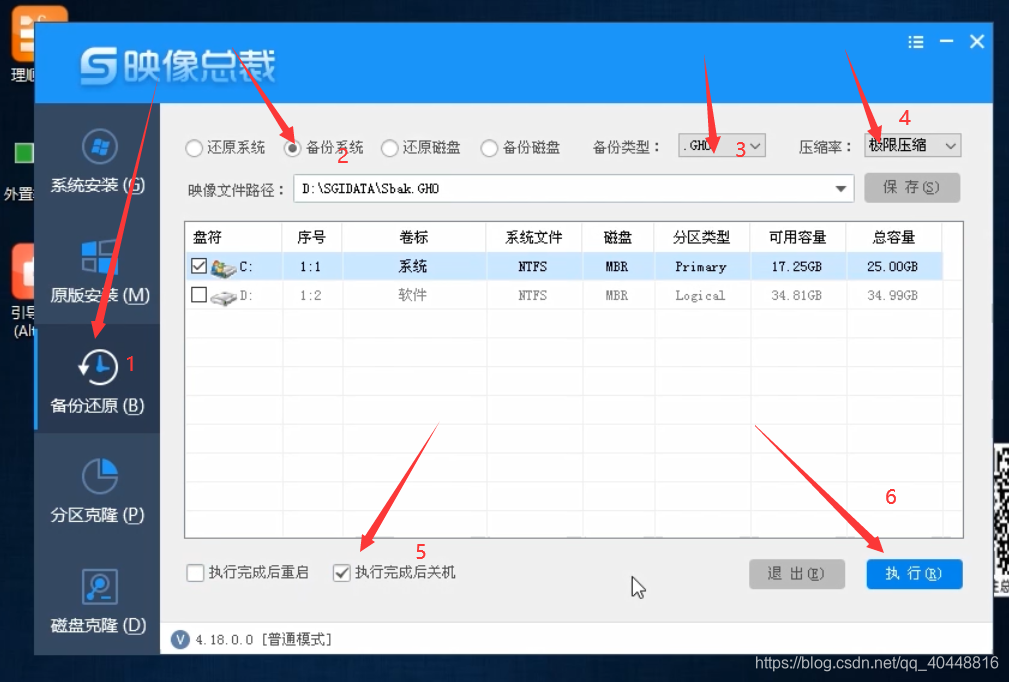Expand the image file path dropdown
1009x682 pixels.
coord(841,188)
